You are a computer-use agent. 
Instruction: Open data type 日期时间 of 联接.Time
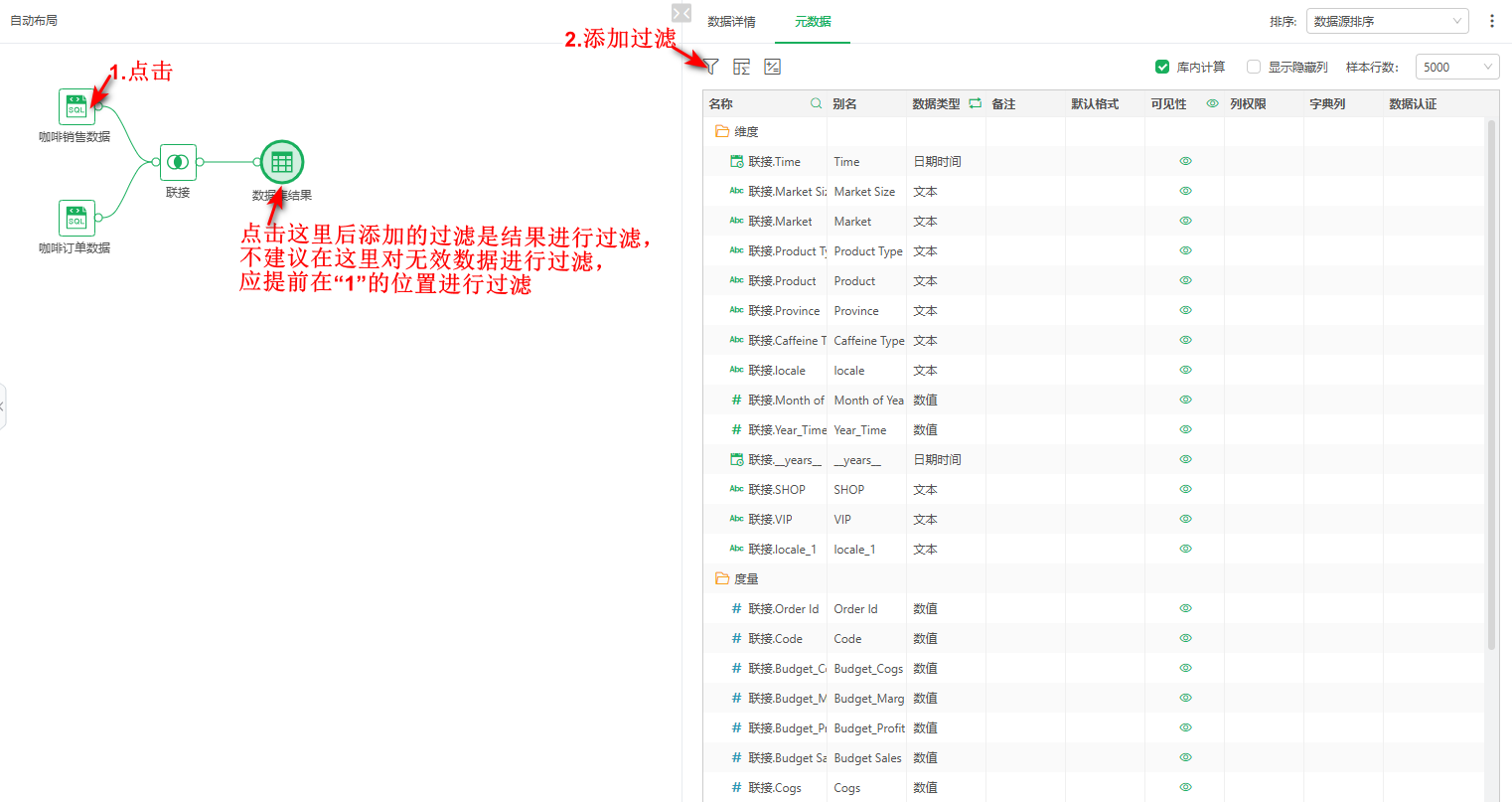coord(937,161)
